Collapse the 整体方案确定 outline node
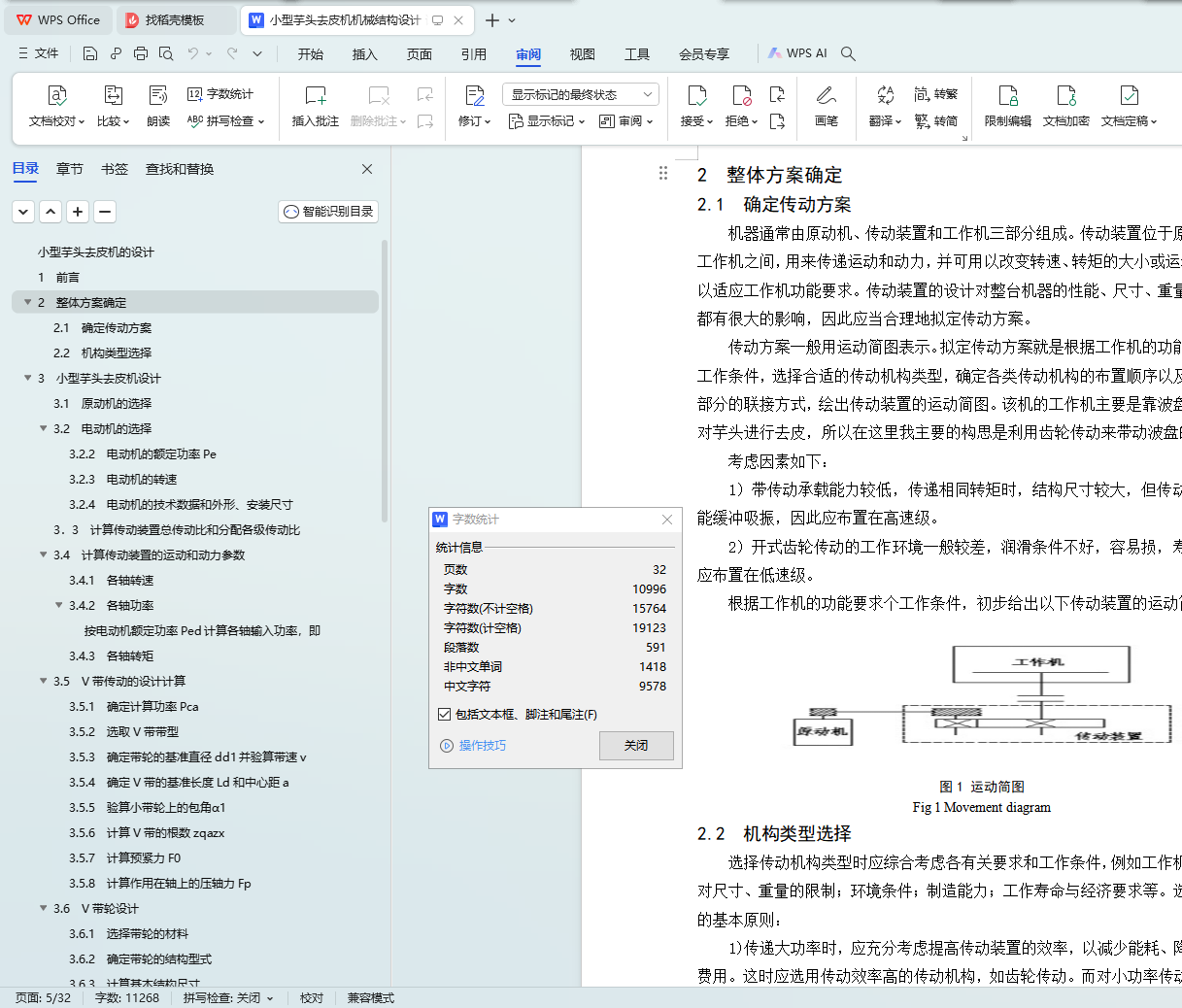The image size is (1182, 1008). pyautogui.click(x=27, y=302)
